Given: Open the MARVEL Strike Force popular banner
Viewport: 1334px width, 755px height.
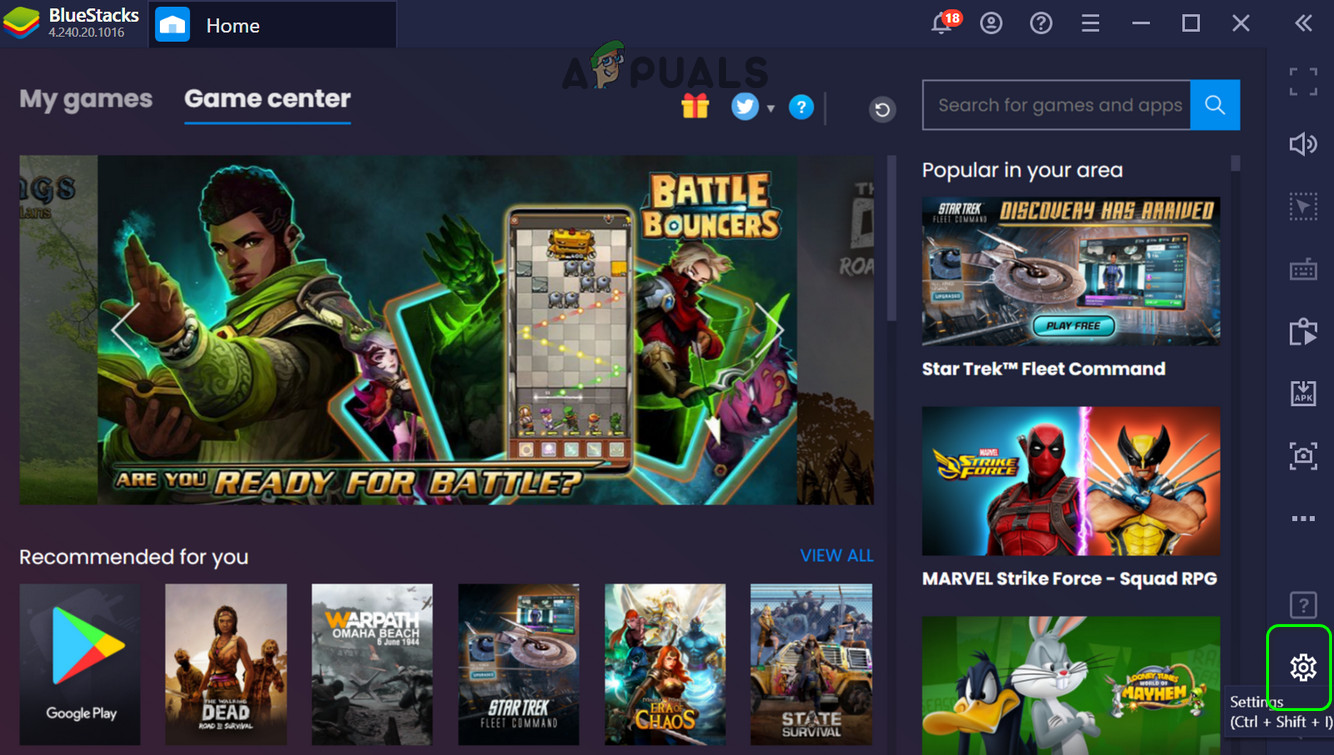Looking at the screenshot, I should [1071, 481].
